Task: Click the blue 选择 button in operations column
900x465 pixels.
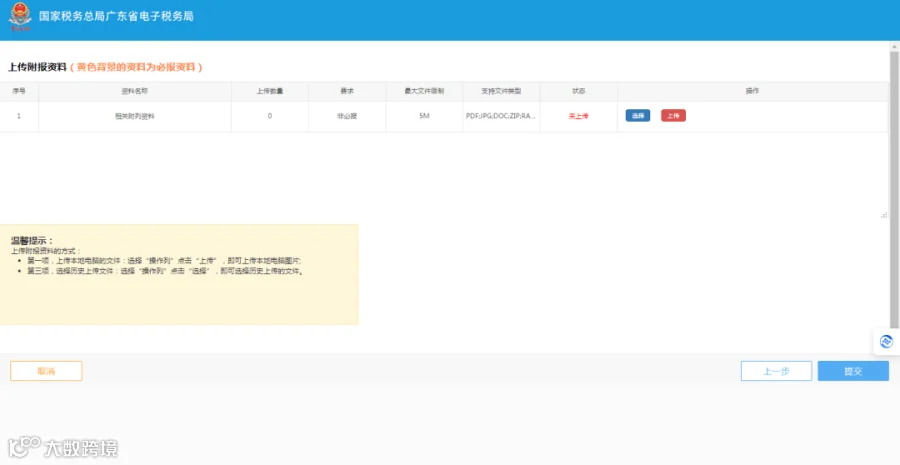Action: 638,115
